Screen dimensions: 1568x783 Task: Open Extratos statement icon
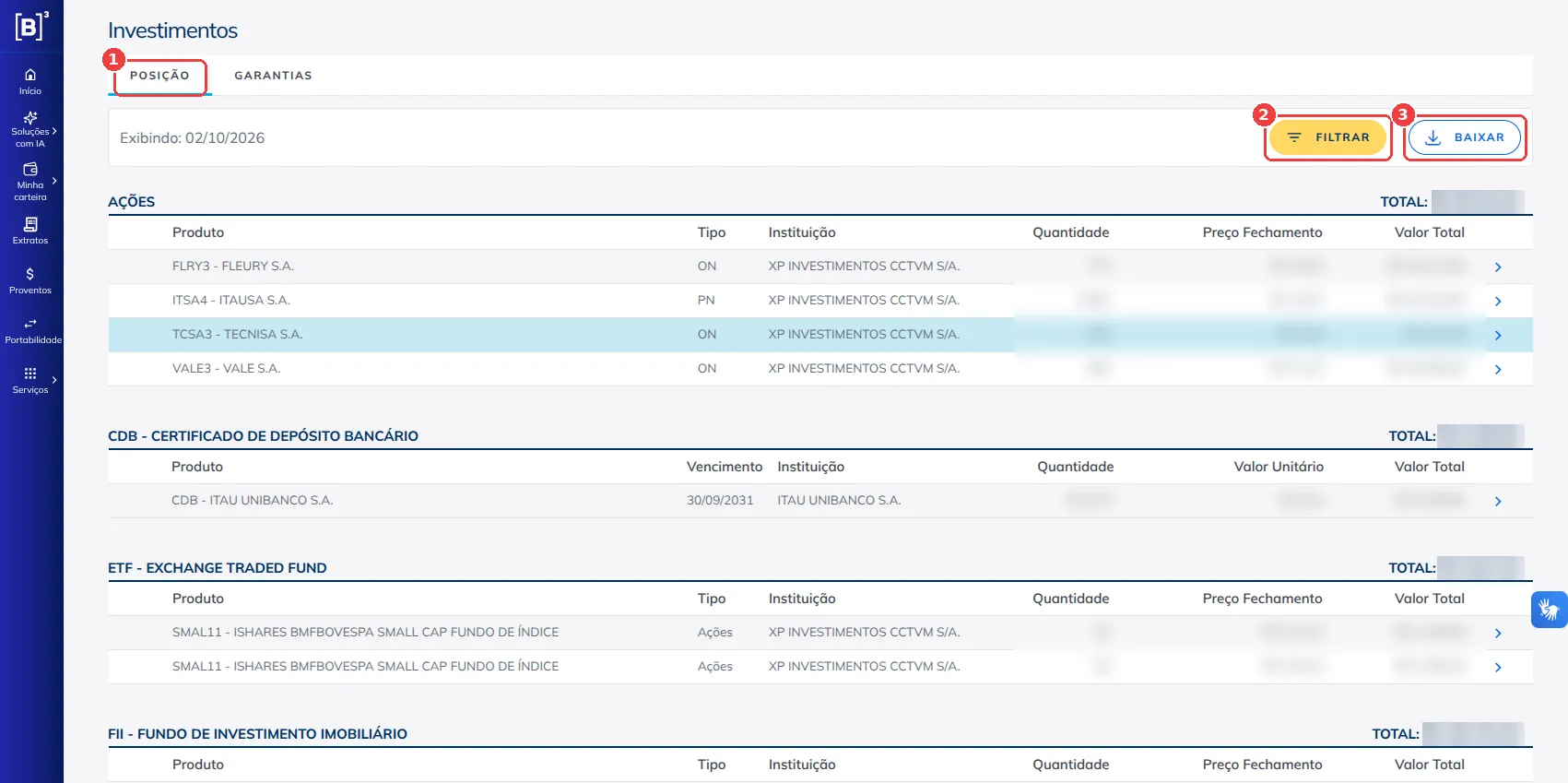click(x=30, y=224)
